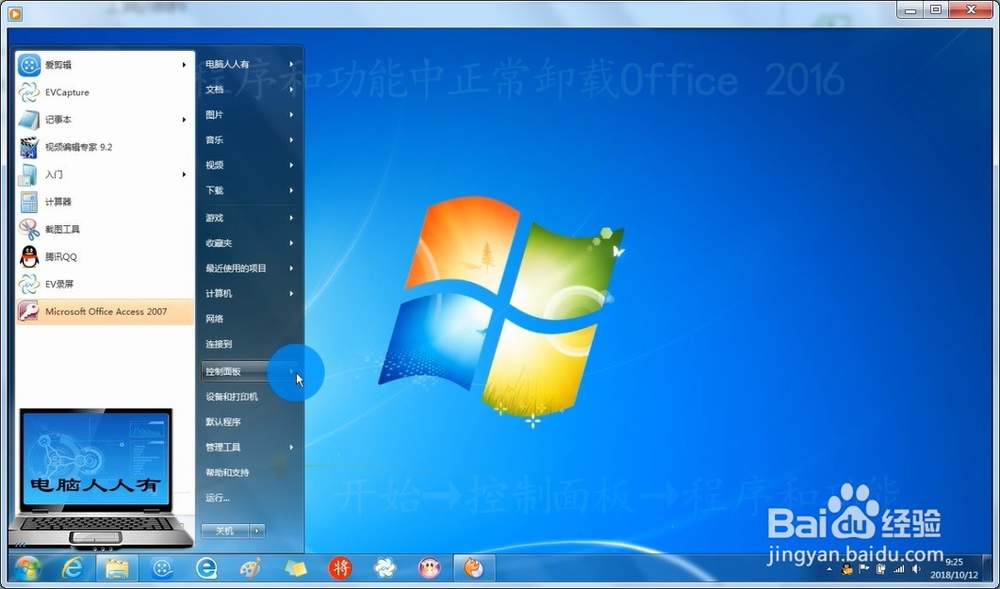Click the 电脑人人有 laptop user picture
This screenshot has width=1000, height=589.
101,479
